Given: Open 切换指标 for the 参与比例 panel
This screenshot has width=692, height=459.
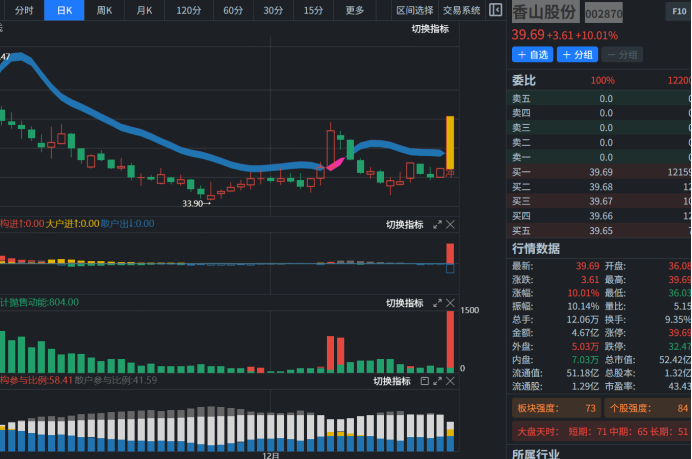Looking at the screenshot, I should point(392,381).
